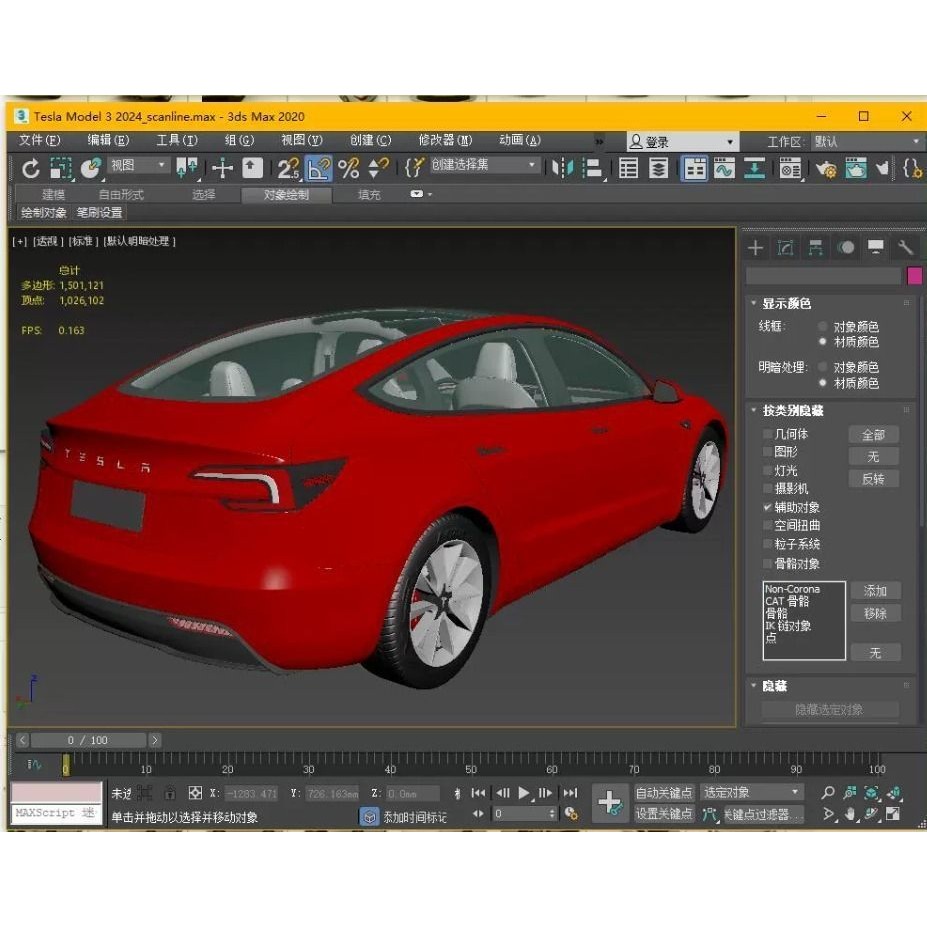Toggle the 2.5D snaps icon

click(x=288, y=168)
